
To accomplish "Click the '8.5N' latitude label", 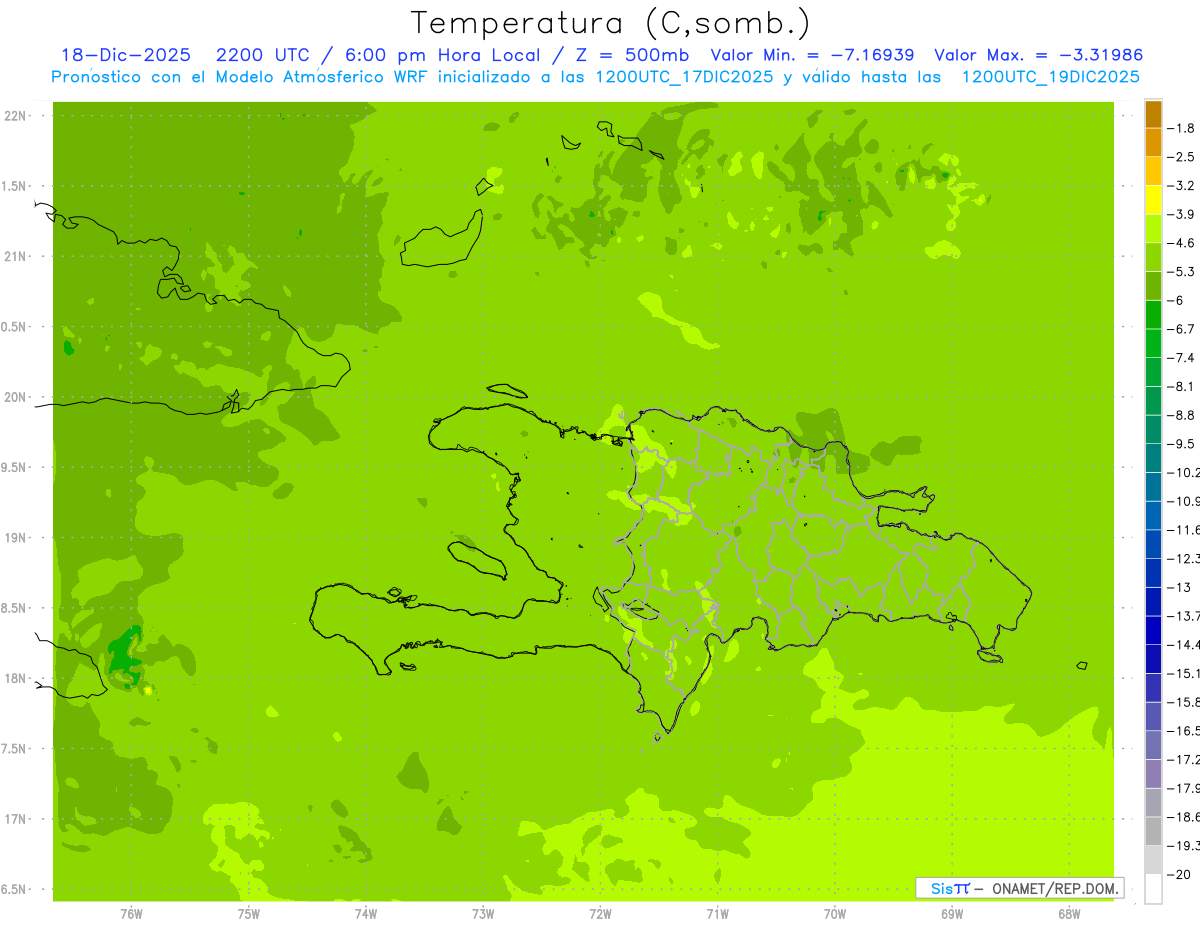I will [15, 608].
